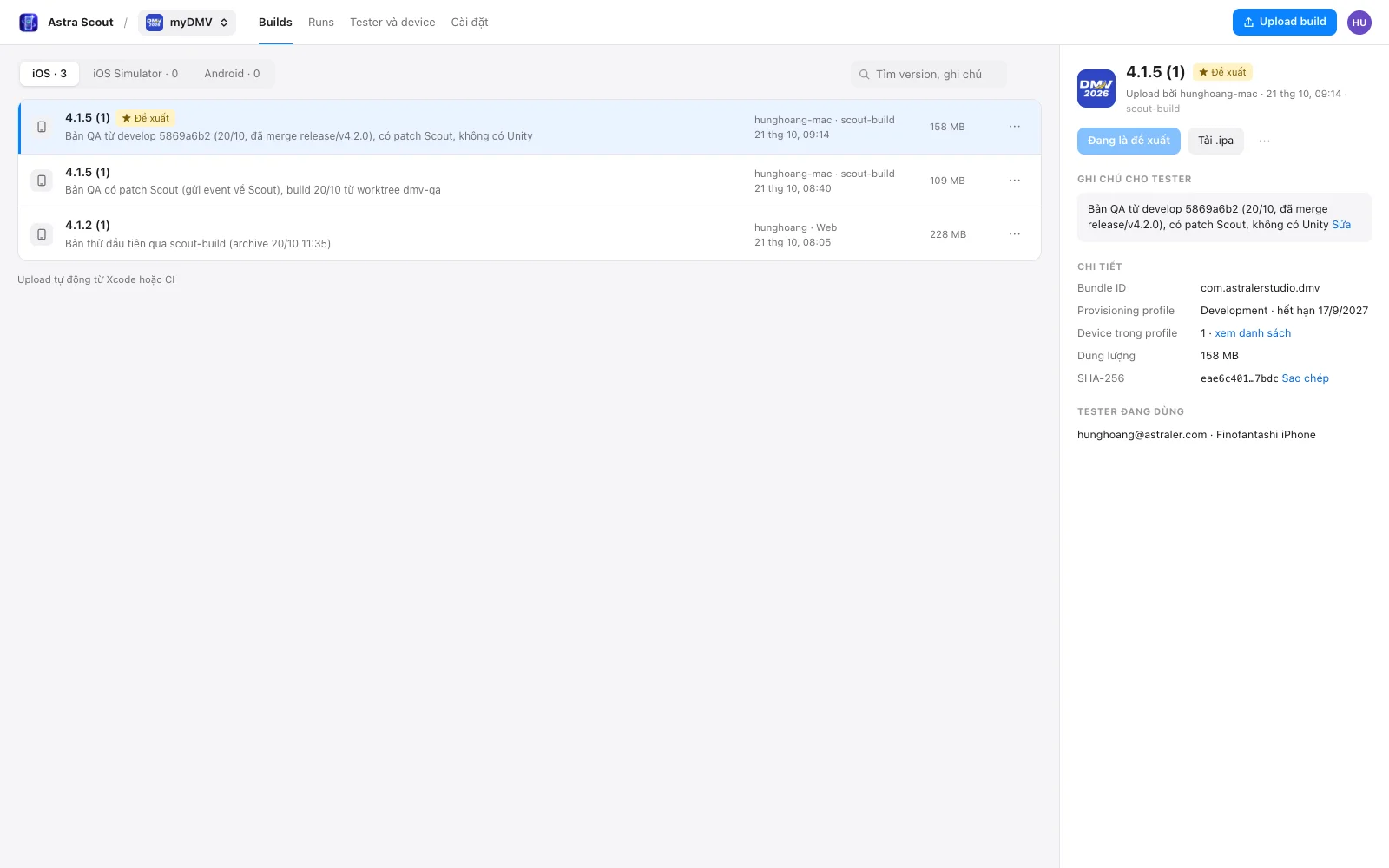Click the hunghoang@astraler.com tester entry
This screenshot has height=868, width=1389.
tap(1196, 435)
